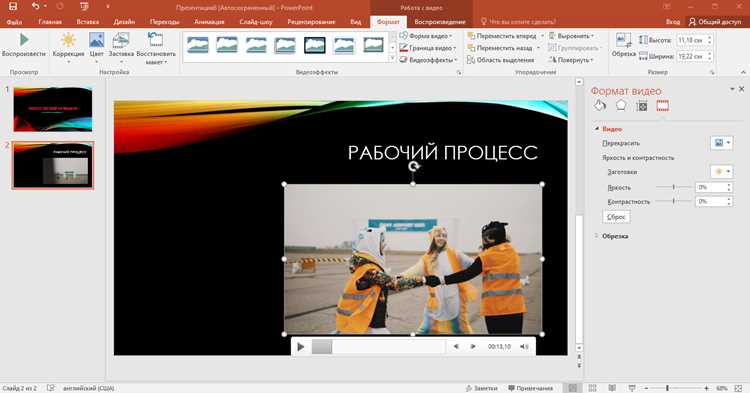This screenshot has height=393, width=750.
Task: Click the Воспроизвести play preview button
Action: 23,45
